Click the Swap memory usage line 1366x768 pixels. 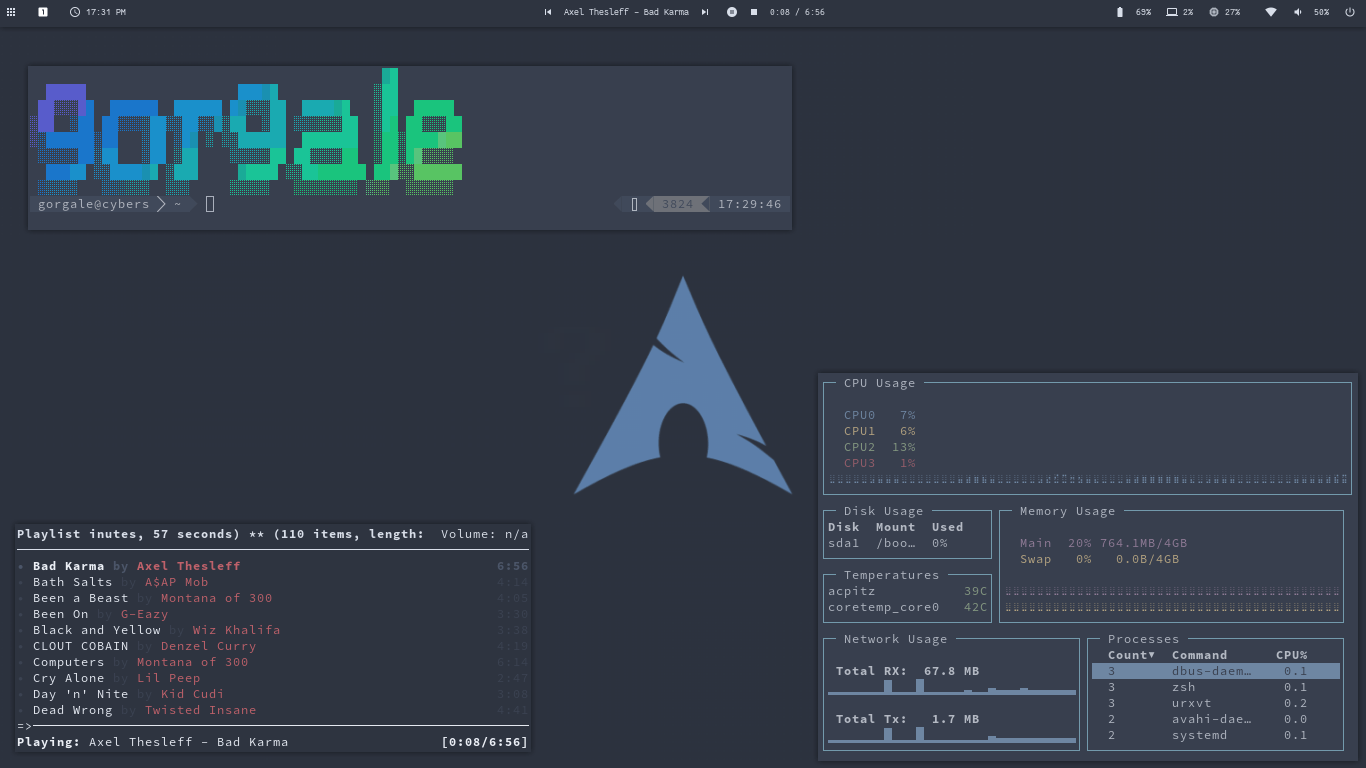tap(1099, 559)
